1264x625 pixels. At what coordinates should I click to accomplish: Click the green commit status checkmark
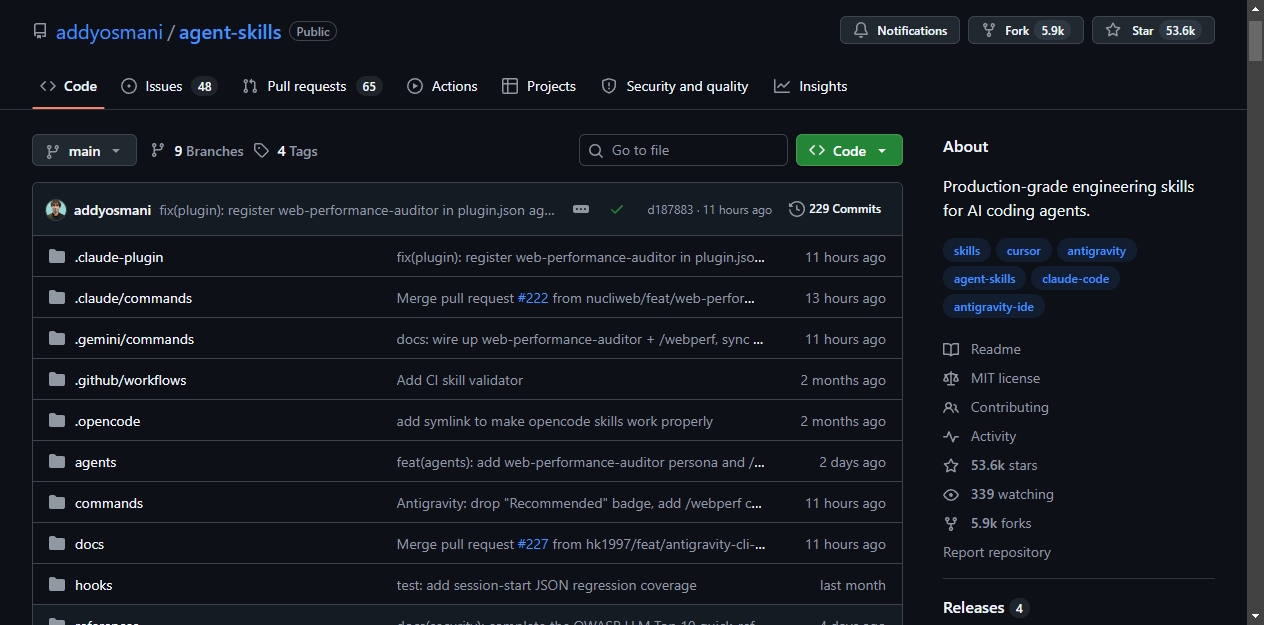pyautogui.click(x=617, y=210)
